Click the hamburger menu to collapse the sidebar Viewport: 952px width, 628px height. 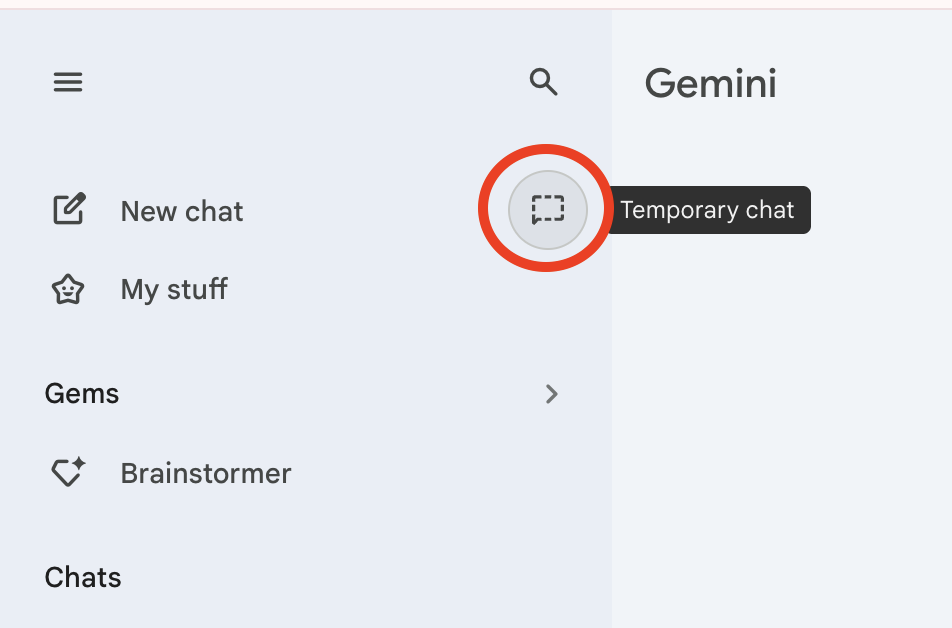pos(67,81)
